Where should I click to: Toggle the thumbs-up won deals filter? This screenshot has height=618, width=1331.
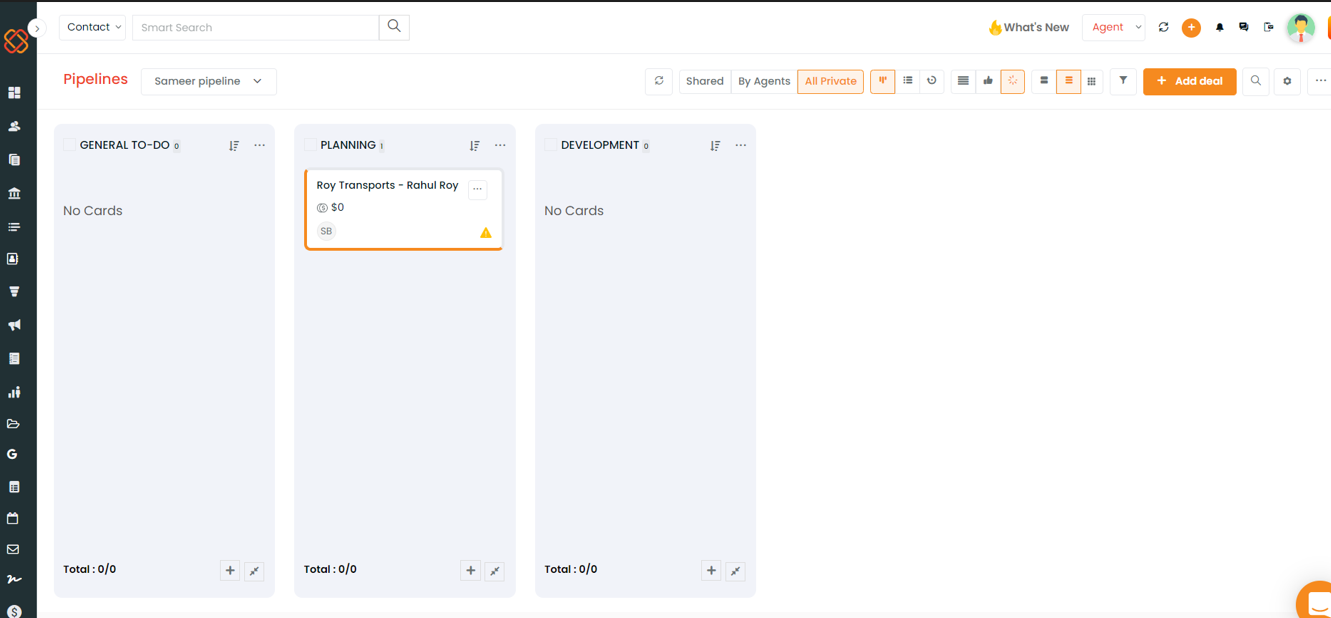(988, 81)
